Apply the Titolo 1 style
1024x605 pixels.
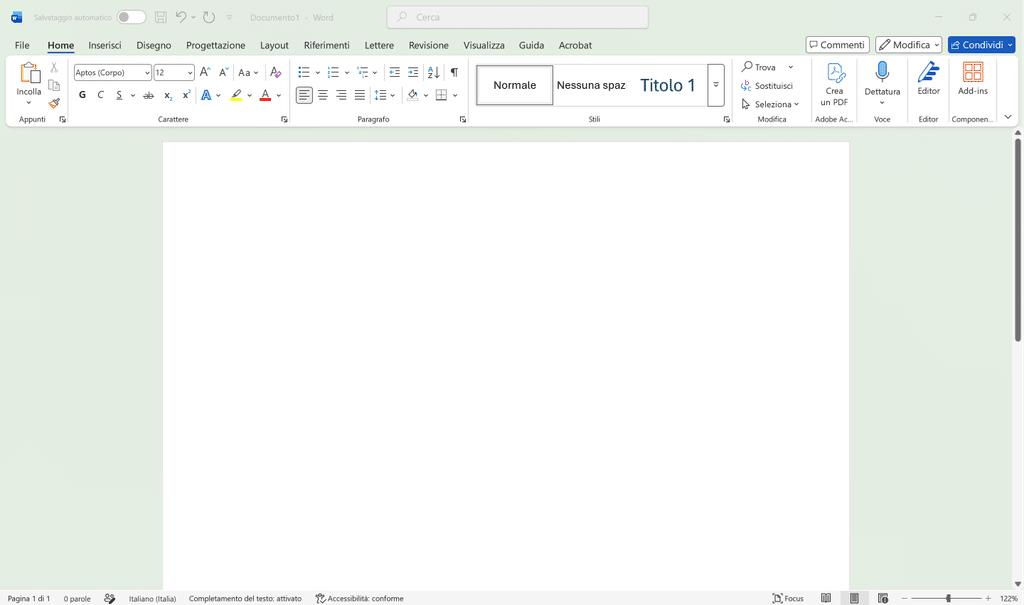(667, 85)
